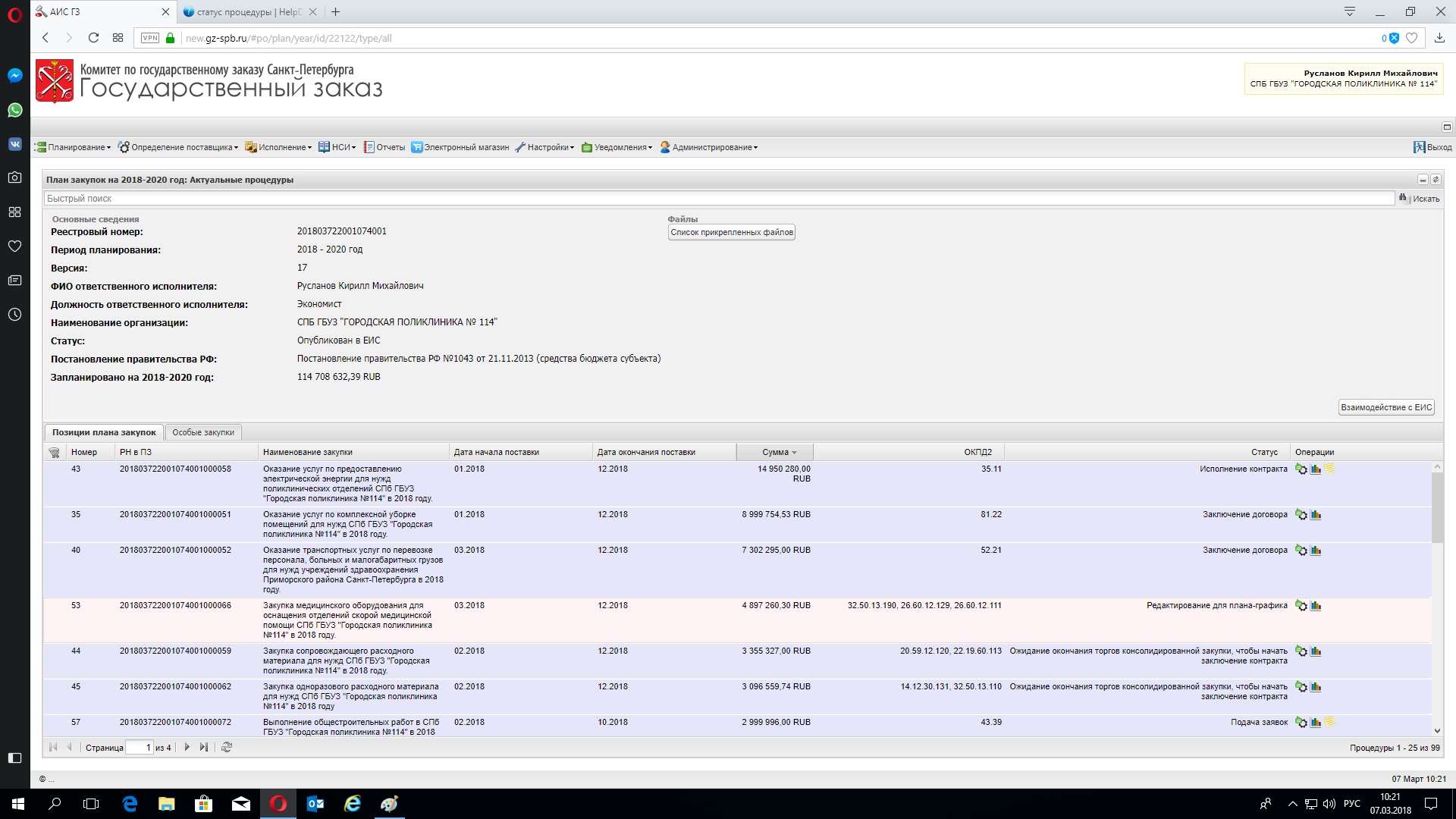The height and width of the screenshot is (819, 1456).
Task: Click filter icon in table header corner
Action: (x=54, y=453)
